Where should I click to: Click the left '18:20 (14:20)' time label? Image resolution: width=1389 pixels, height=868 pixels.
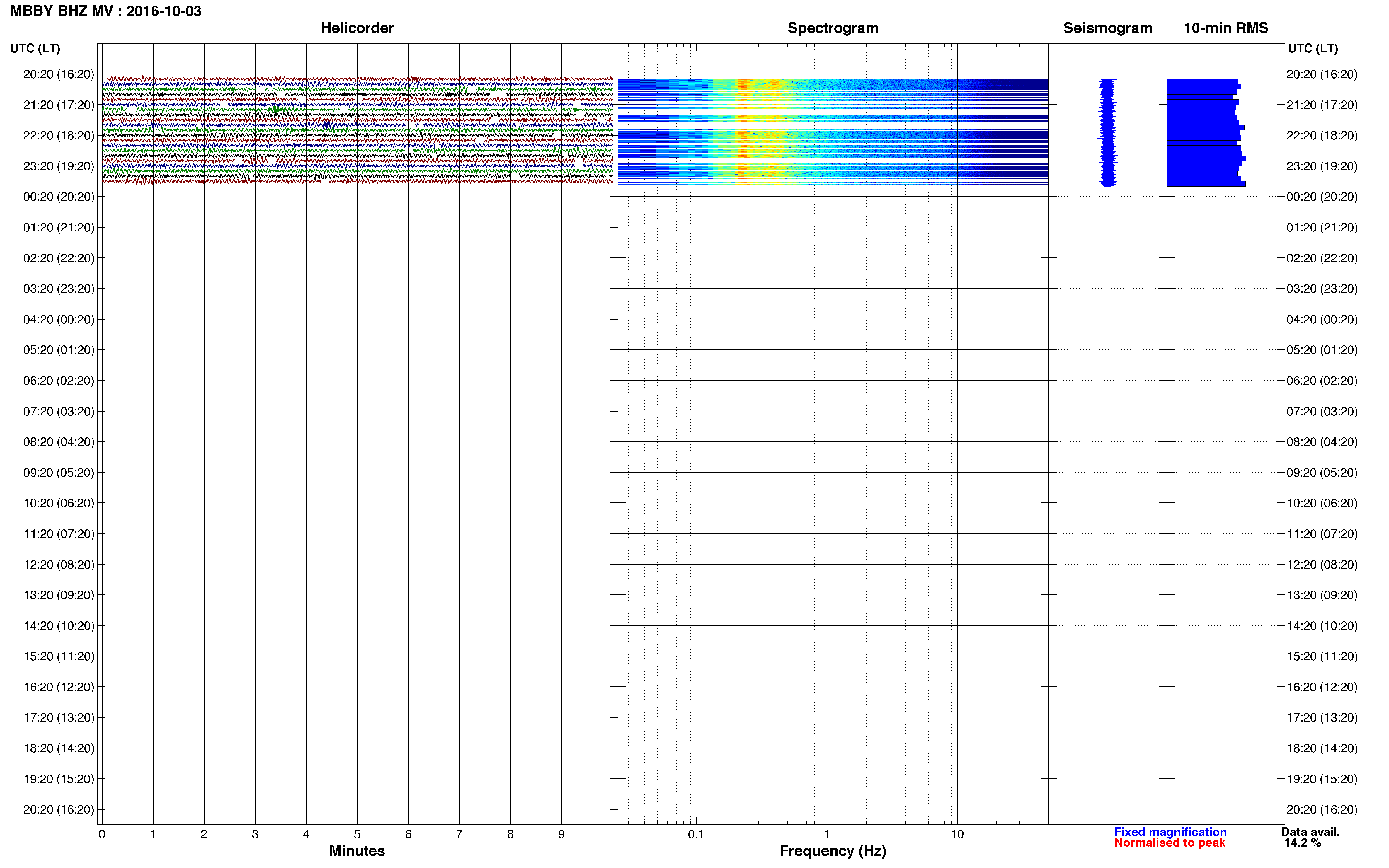[59, 748]
